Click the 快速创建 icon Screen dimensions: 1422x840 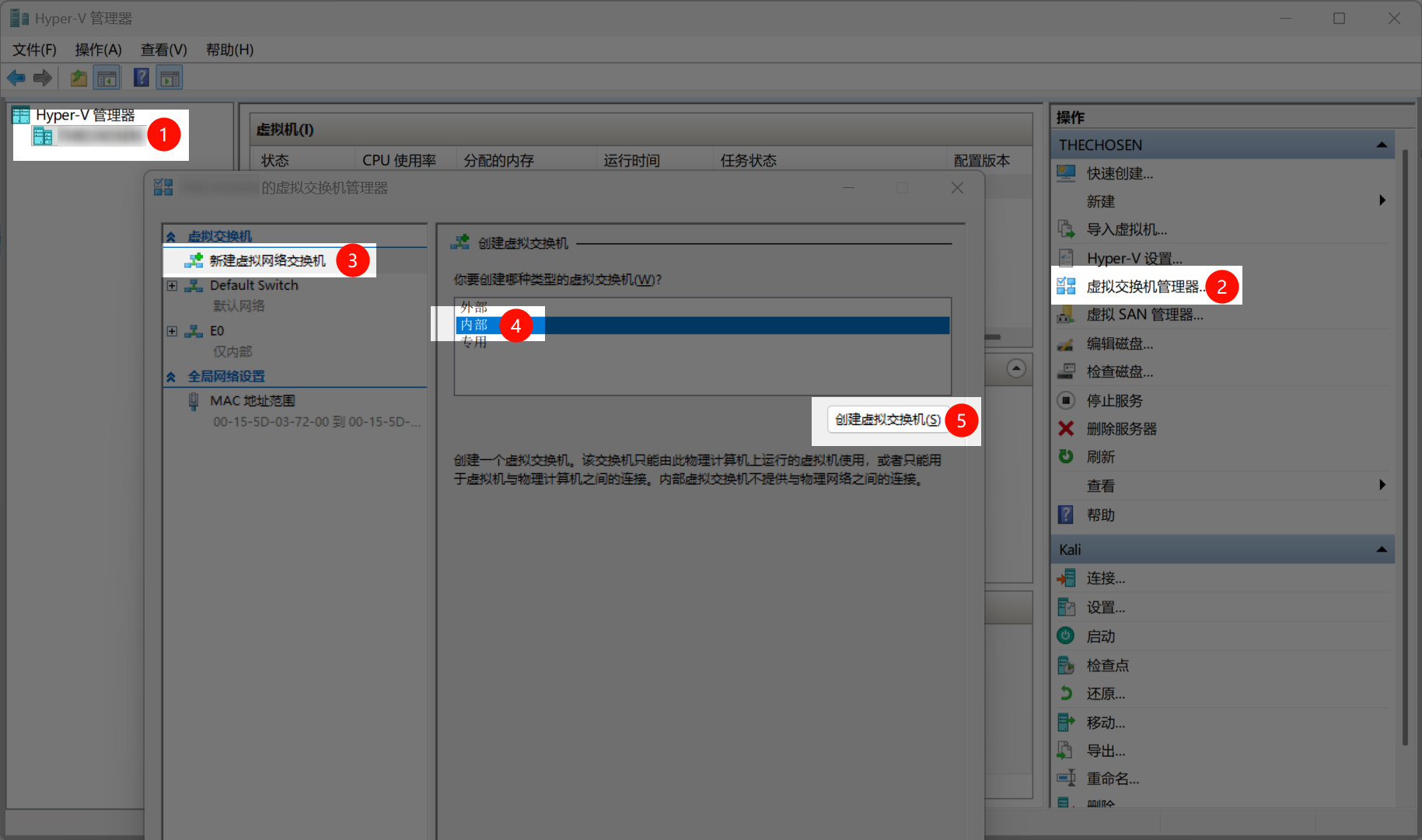click(x=1066, y=173)
